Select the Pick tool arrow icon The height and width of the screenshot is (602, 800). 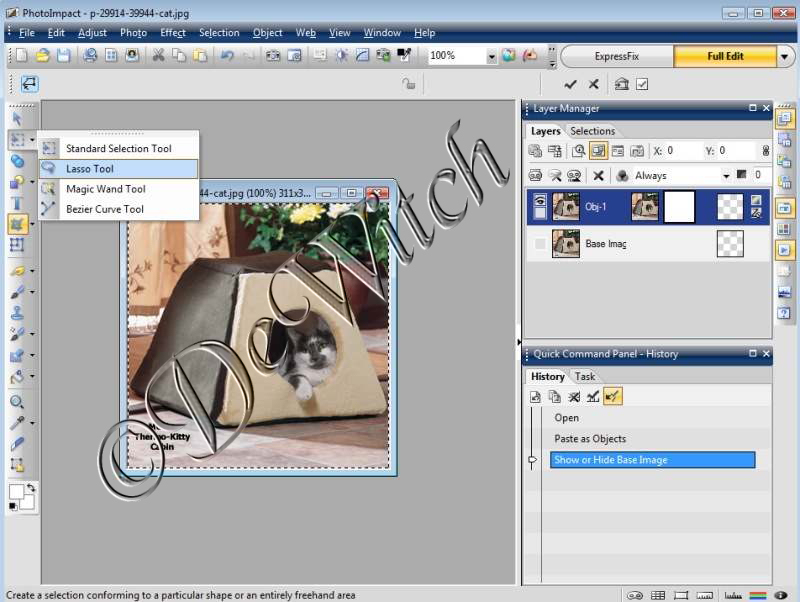tap(17, 118)
